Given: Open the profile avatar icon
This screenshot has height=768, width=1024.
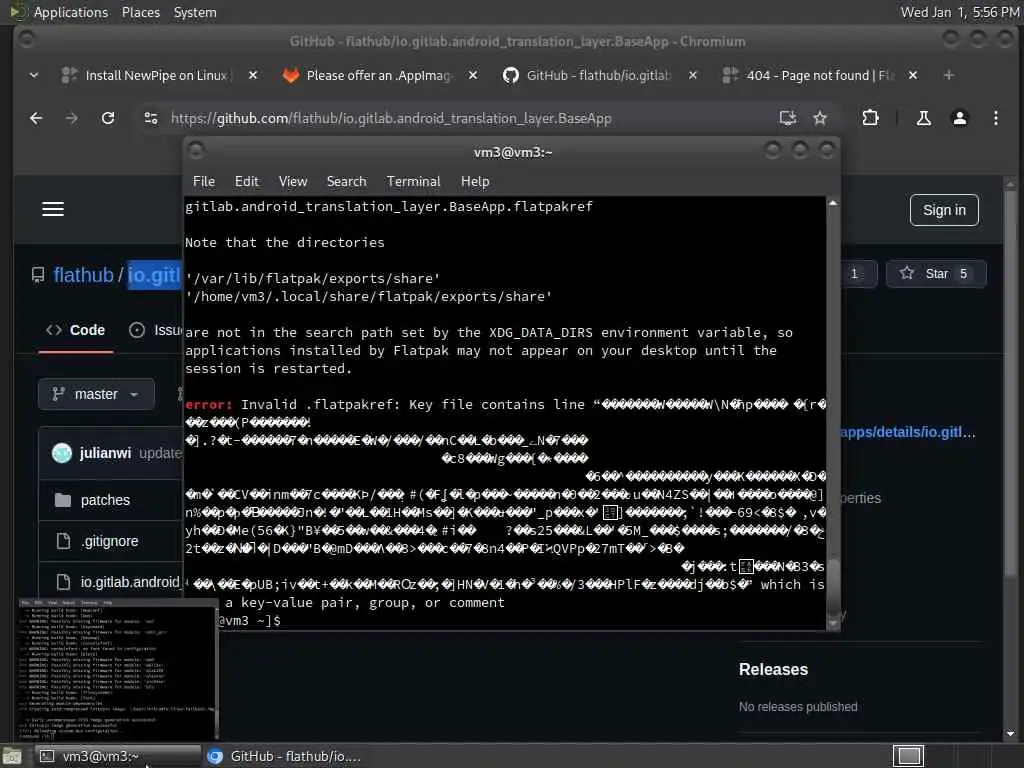Looking at the screenshot, I should (959, 118).
